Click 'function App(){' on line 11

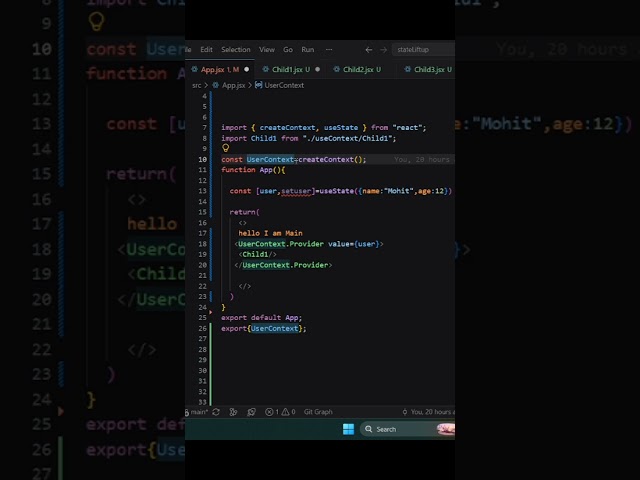(x=253, y=170)
